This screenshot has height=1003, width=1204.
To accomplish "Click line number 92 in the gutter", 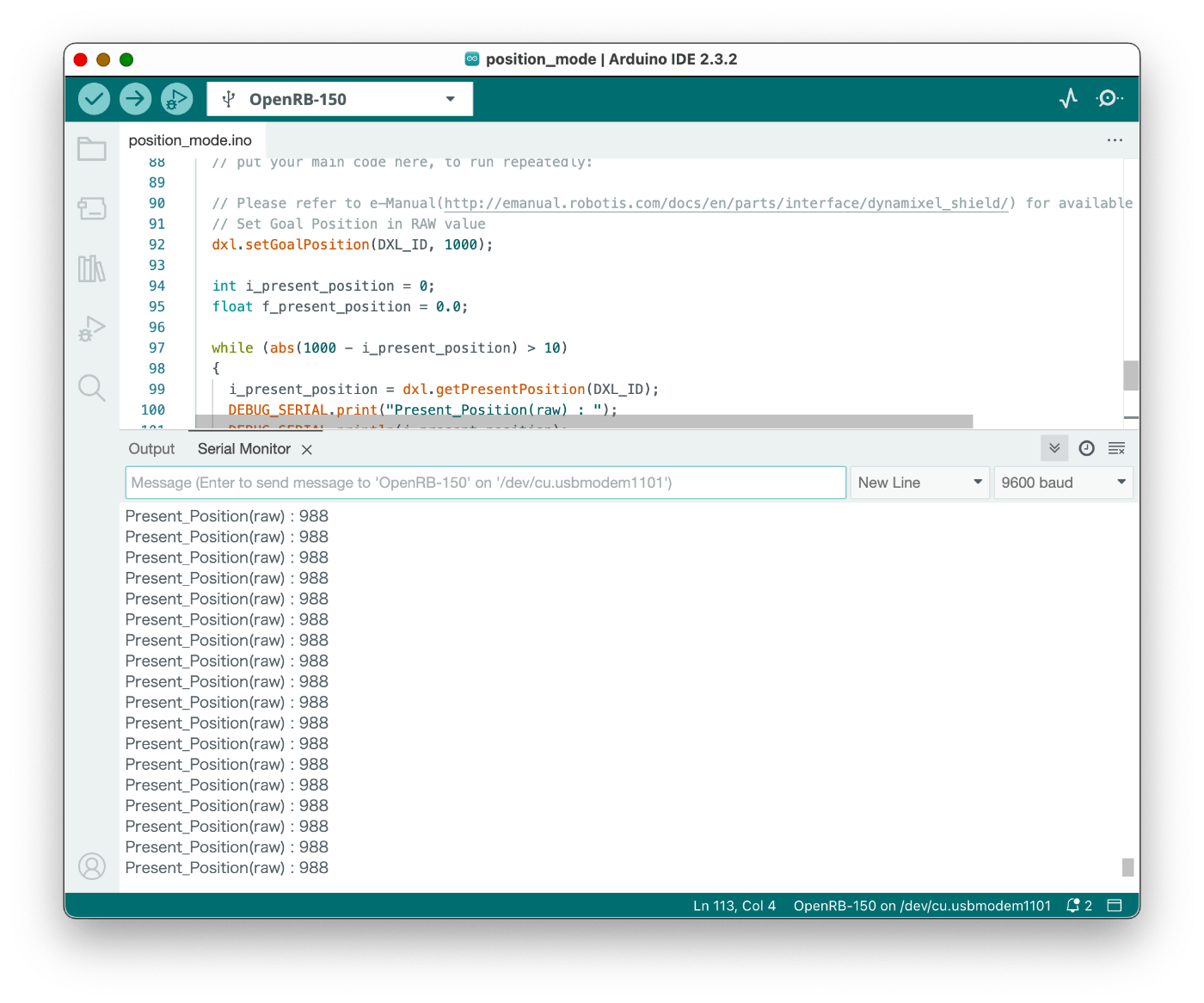I will (x=157, y=244).
